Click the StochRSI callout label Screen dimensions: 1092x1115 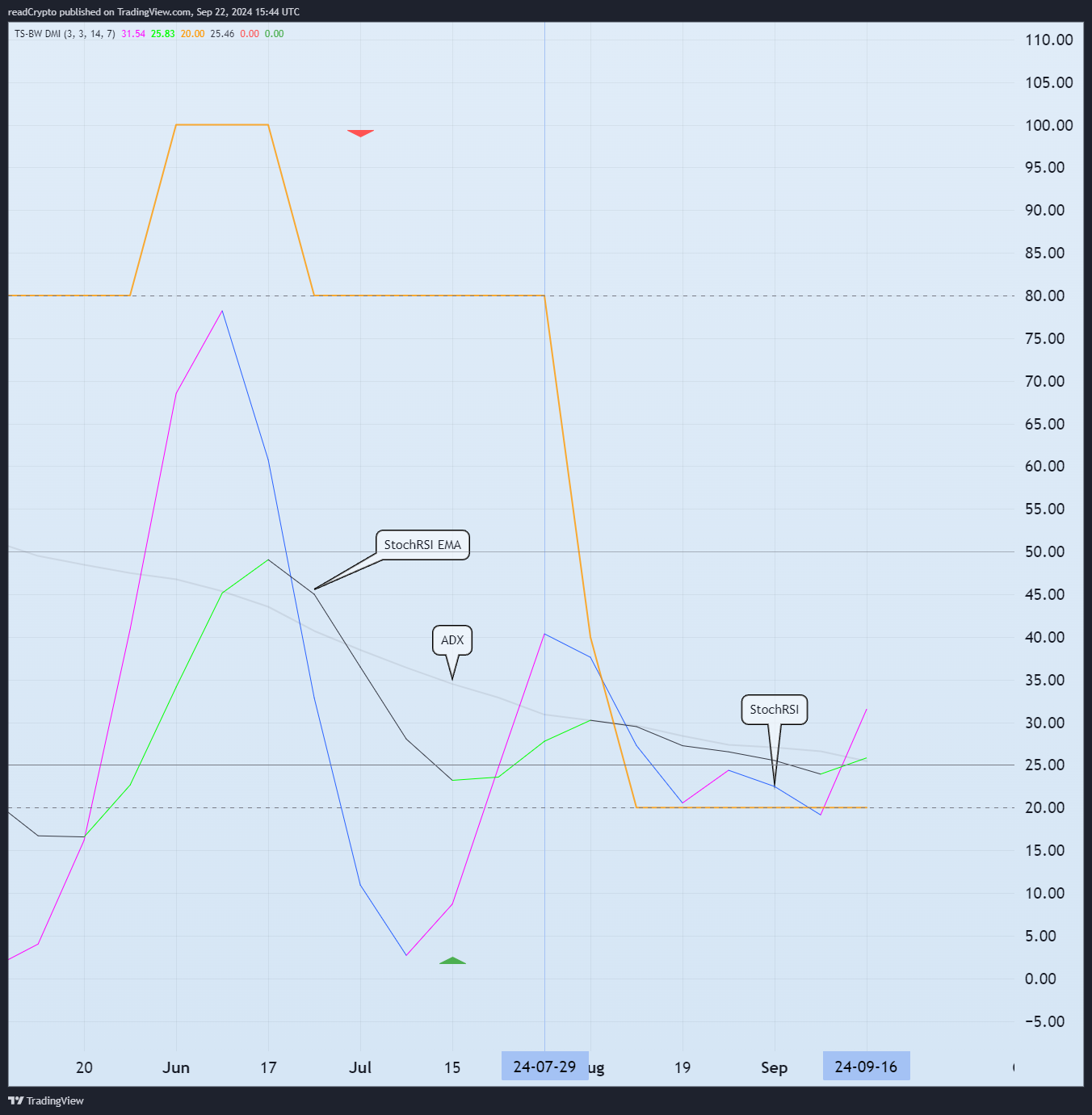coord(774,710)
